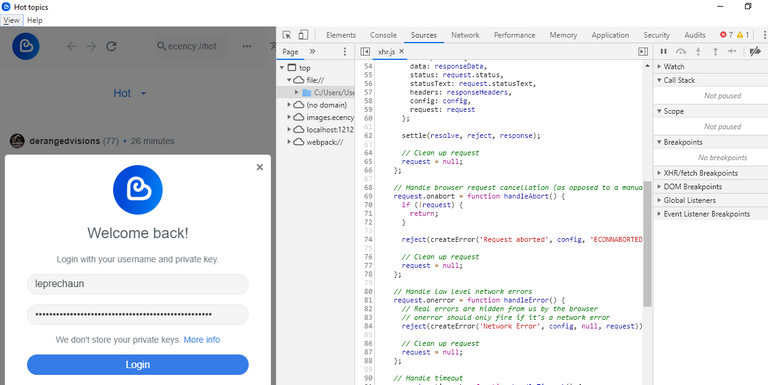Image resolution: width=768 pixels, height=385 pixels.
Task: Go back with the left arrow
Action: [72, 47]
